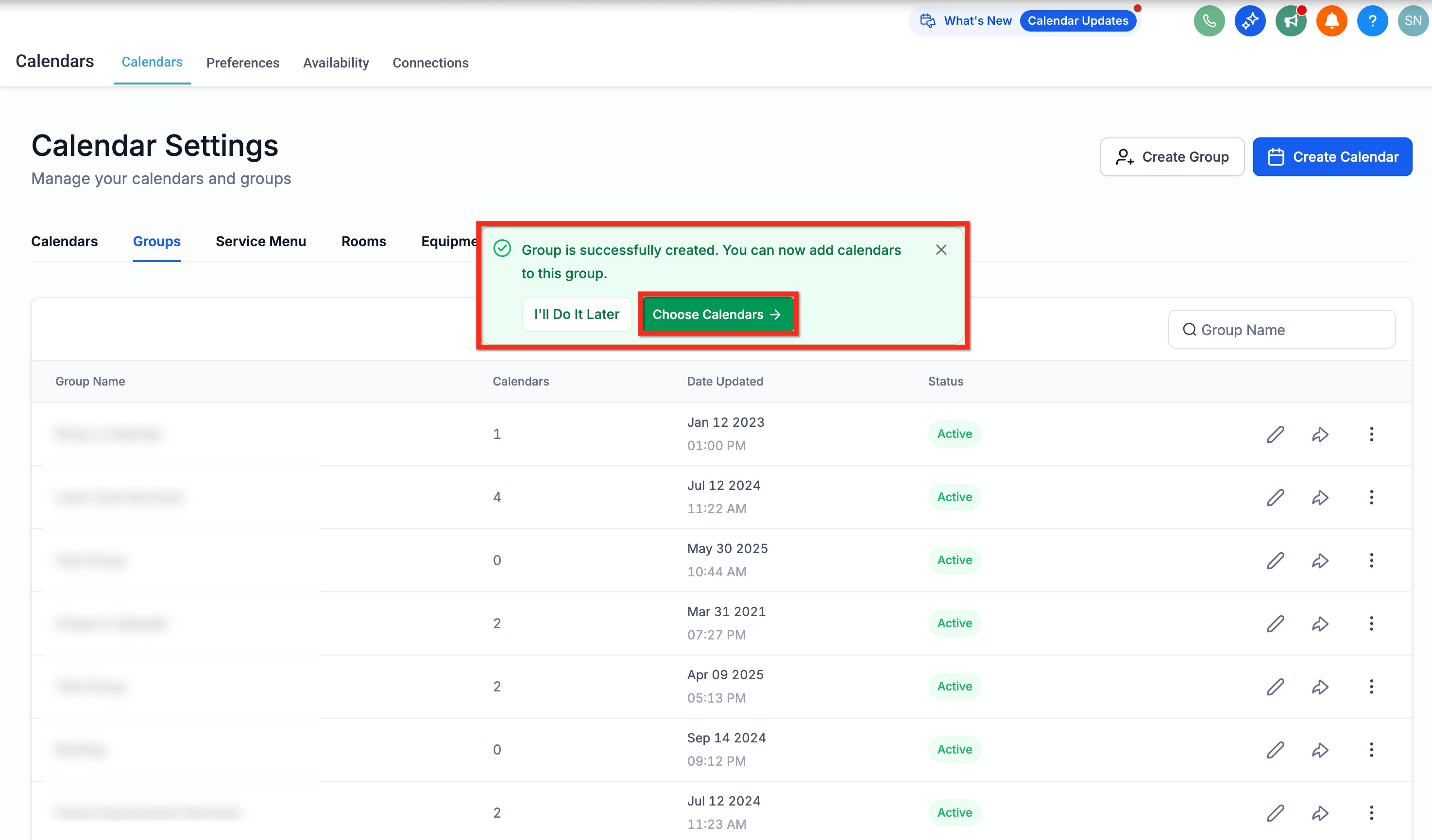The width and height of the screenshot is (1432, 840).
Task: Expand more options for Jul 12 2024 11:22 AM row
Action: click(1371, 498)
